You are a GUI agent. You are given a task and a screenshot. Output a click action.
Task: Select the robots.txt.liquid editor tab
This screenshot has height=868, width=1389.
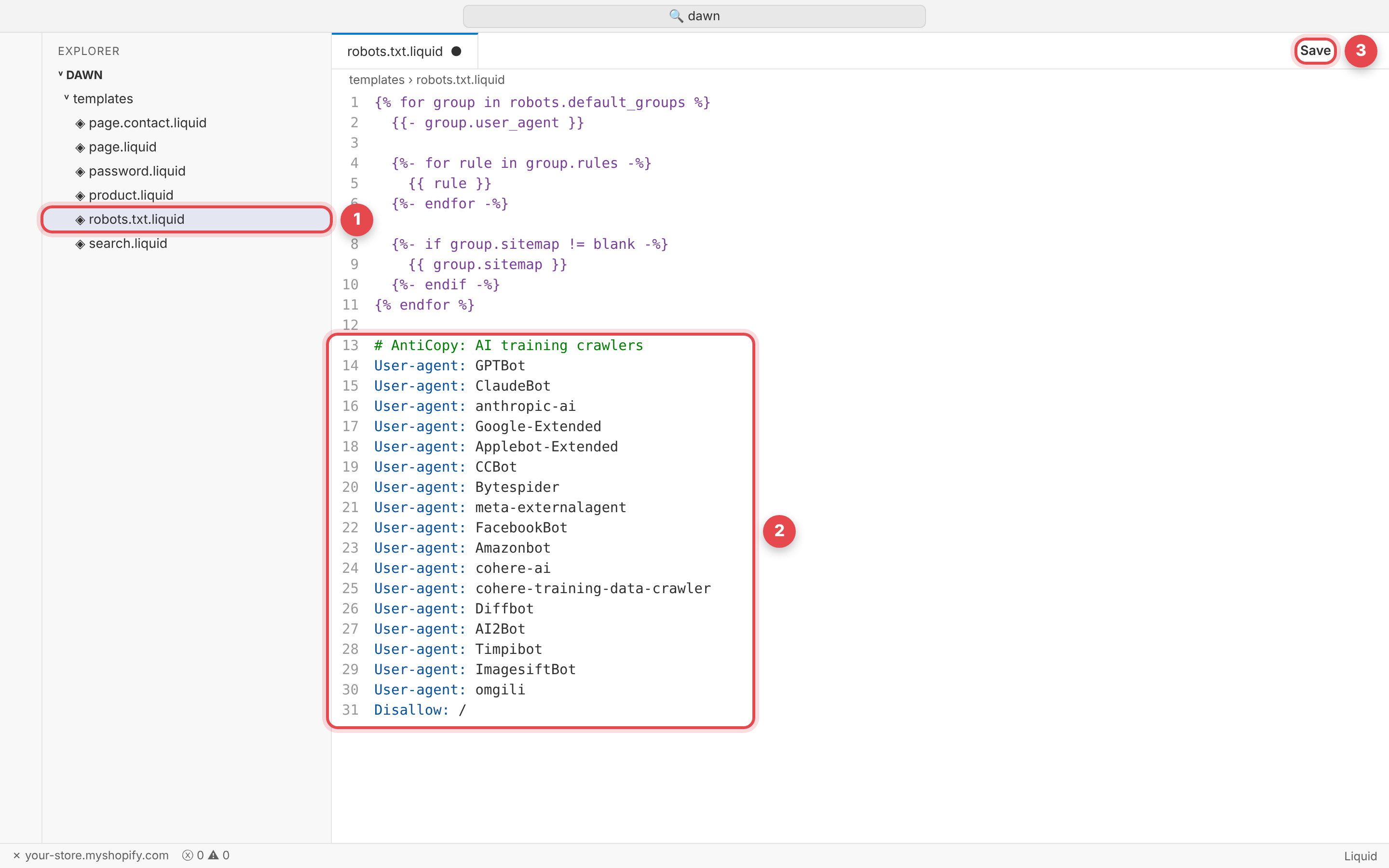(x=404, y=51)
